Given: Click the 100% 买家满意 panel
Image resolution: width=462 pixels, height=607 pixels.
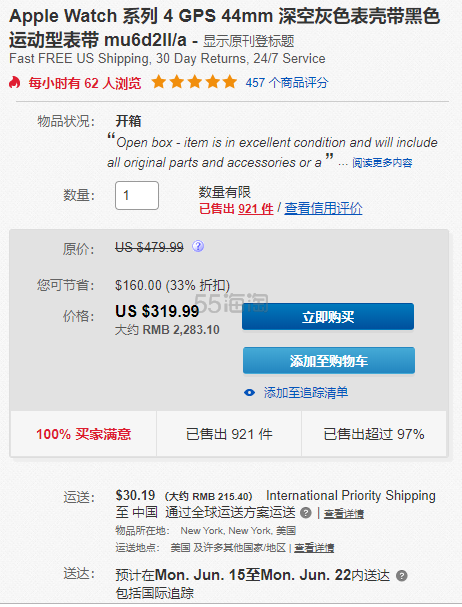Looking at the screenshot, I should [84, 434].
